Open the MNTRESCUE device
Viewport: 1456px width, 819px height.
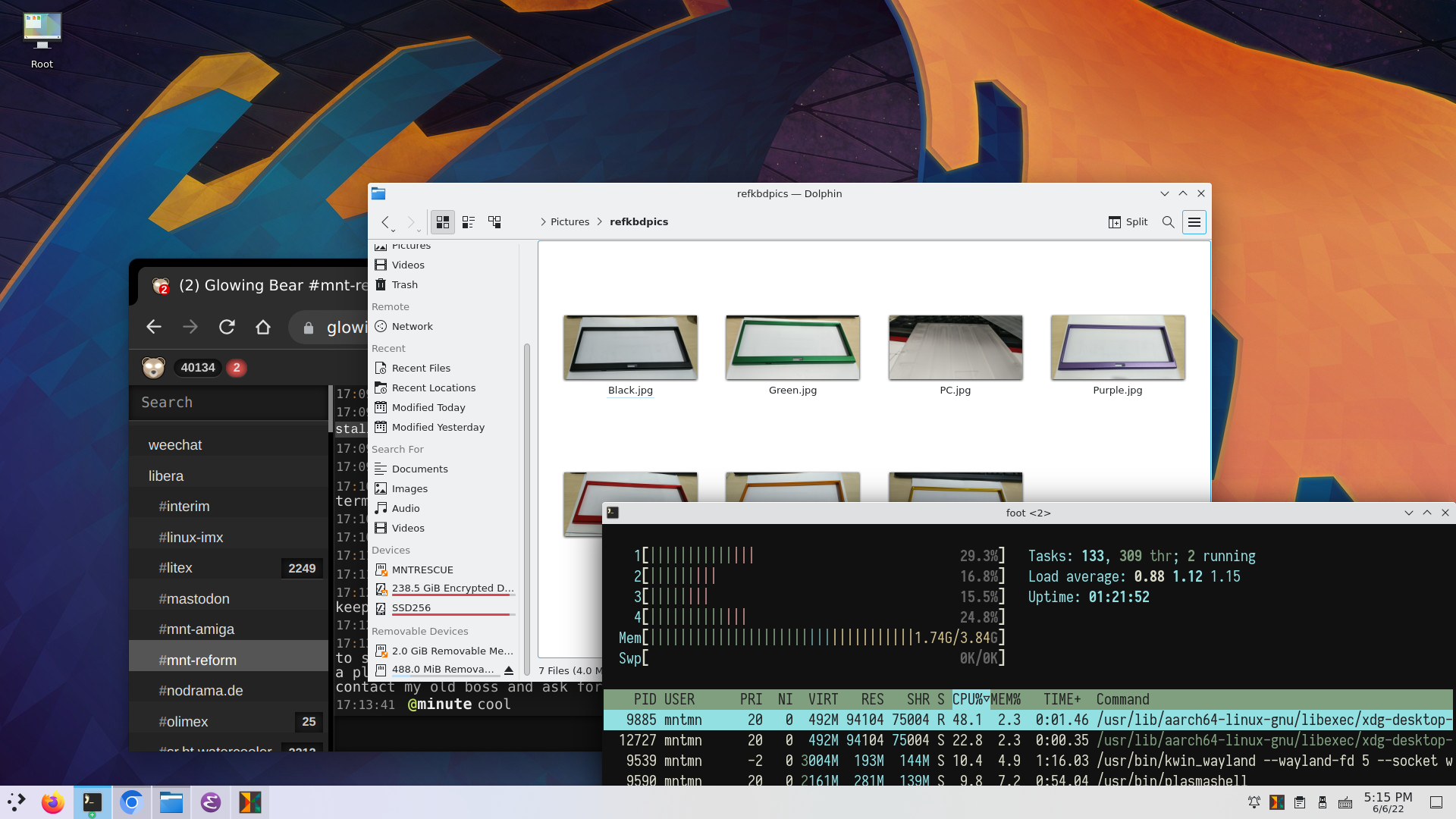click(444, 570)
